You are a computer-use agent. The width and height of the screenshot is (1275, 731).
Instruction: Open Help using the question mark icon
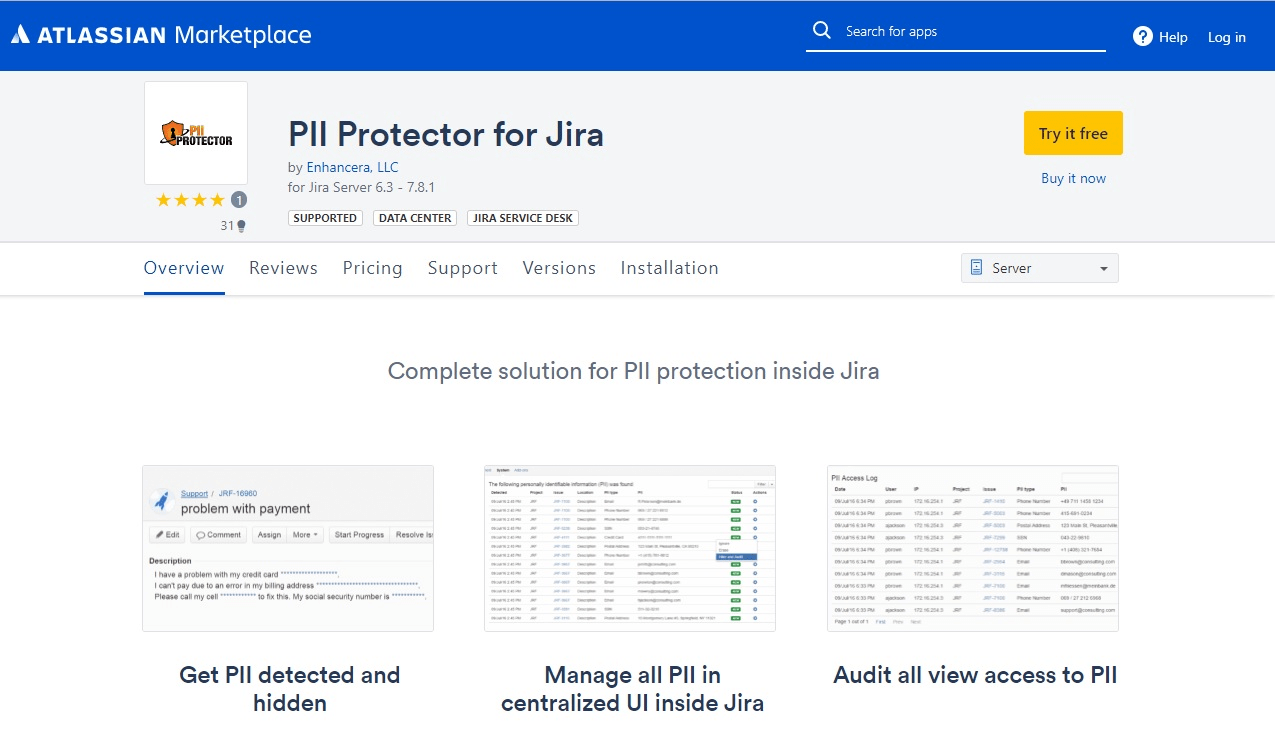[1142, 36]
